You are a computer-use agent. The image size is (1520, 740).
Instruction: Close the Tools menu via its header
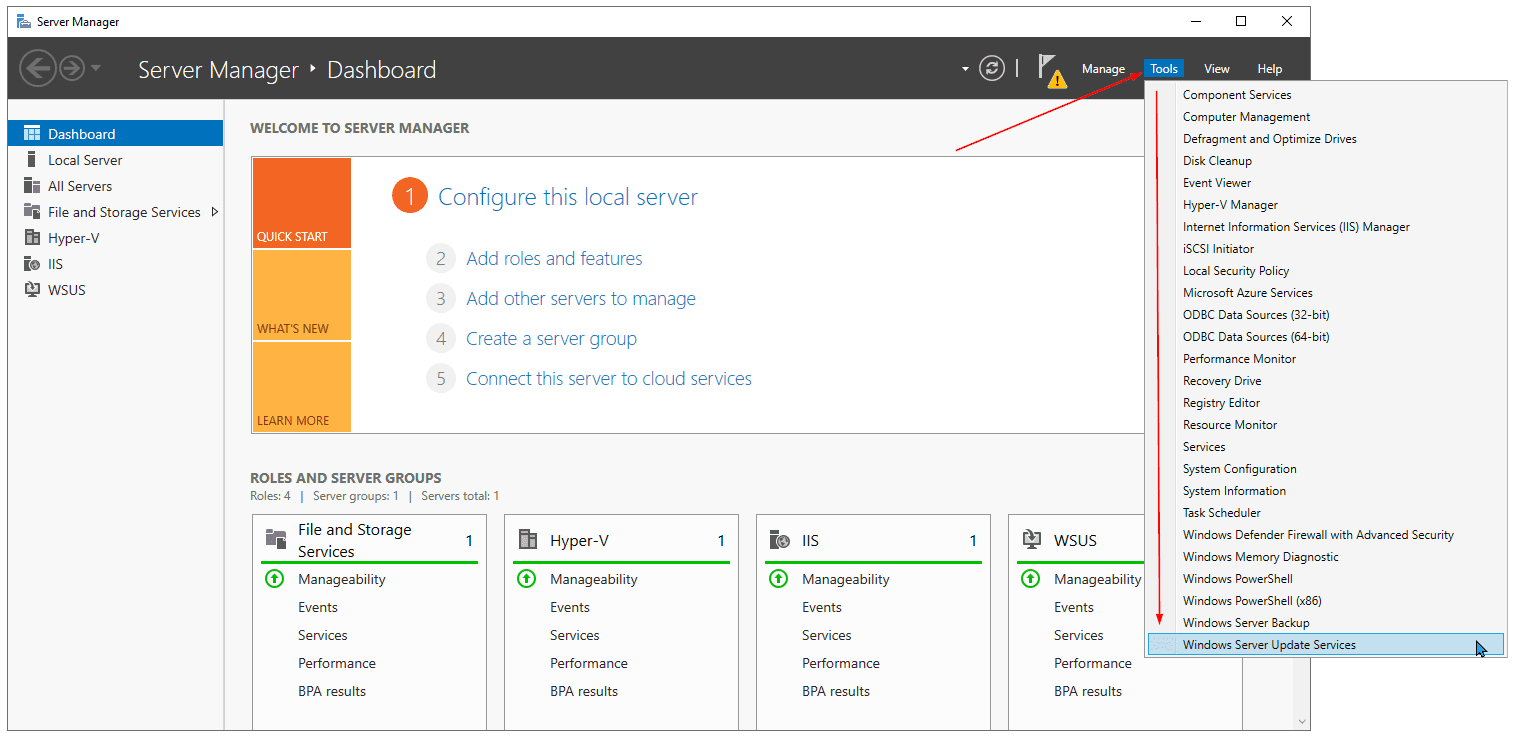1164,69
